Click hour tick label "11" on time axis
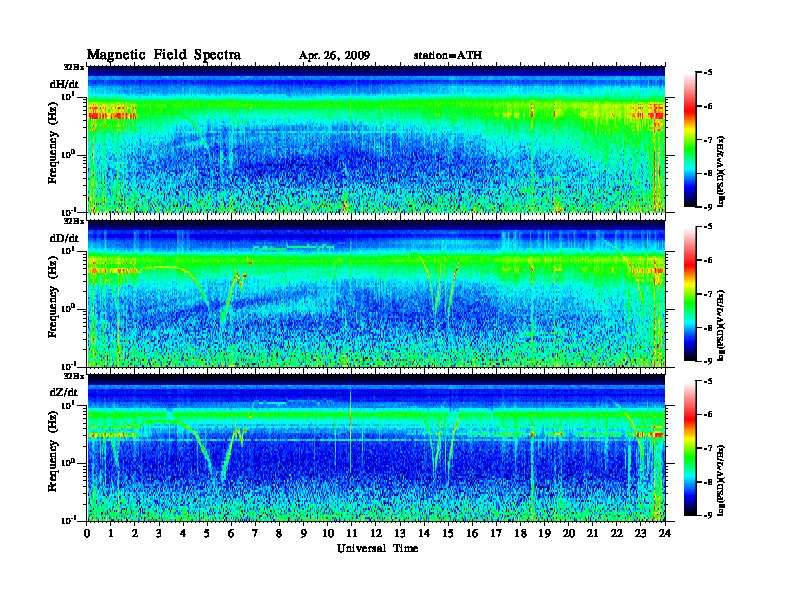The height and width of the screenshot is (612, 792). pos(352,534)
